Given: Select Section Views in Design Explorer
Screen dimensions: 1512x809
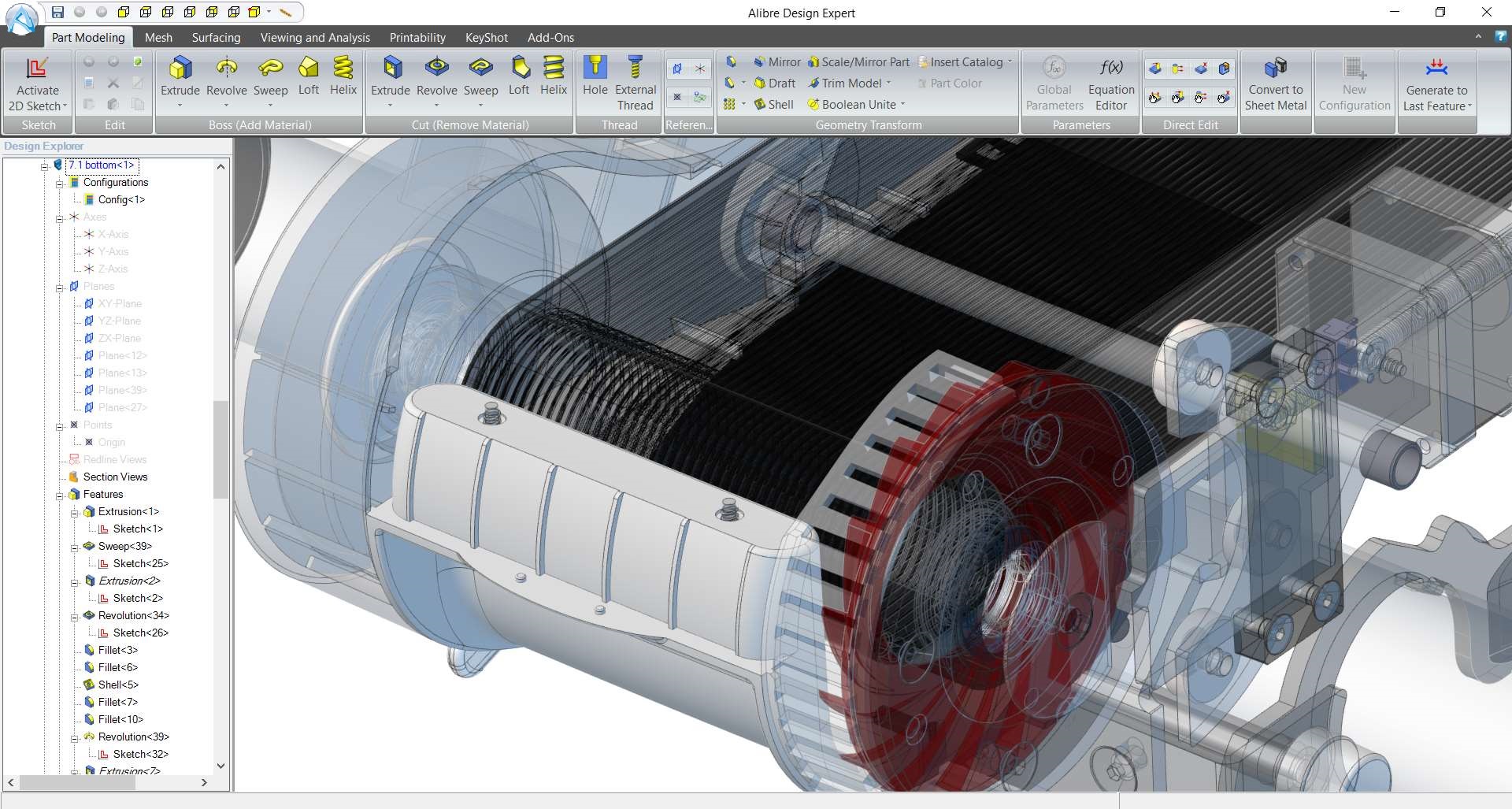Looking at the screenshot, I should pos(115,477).
